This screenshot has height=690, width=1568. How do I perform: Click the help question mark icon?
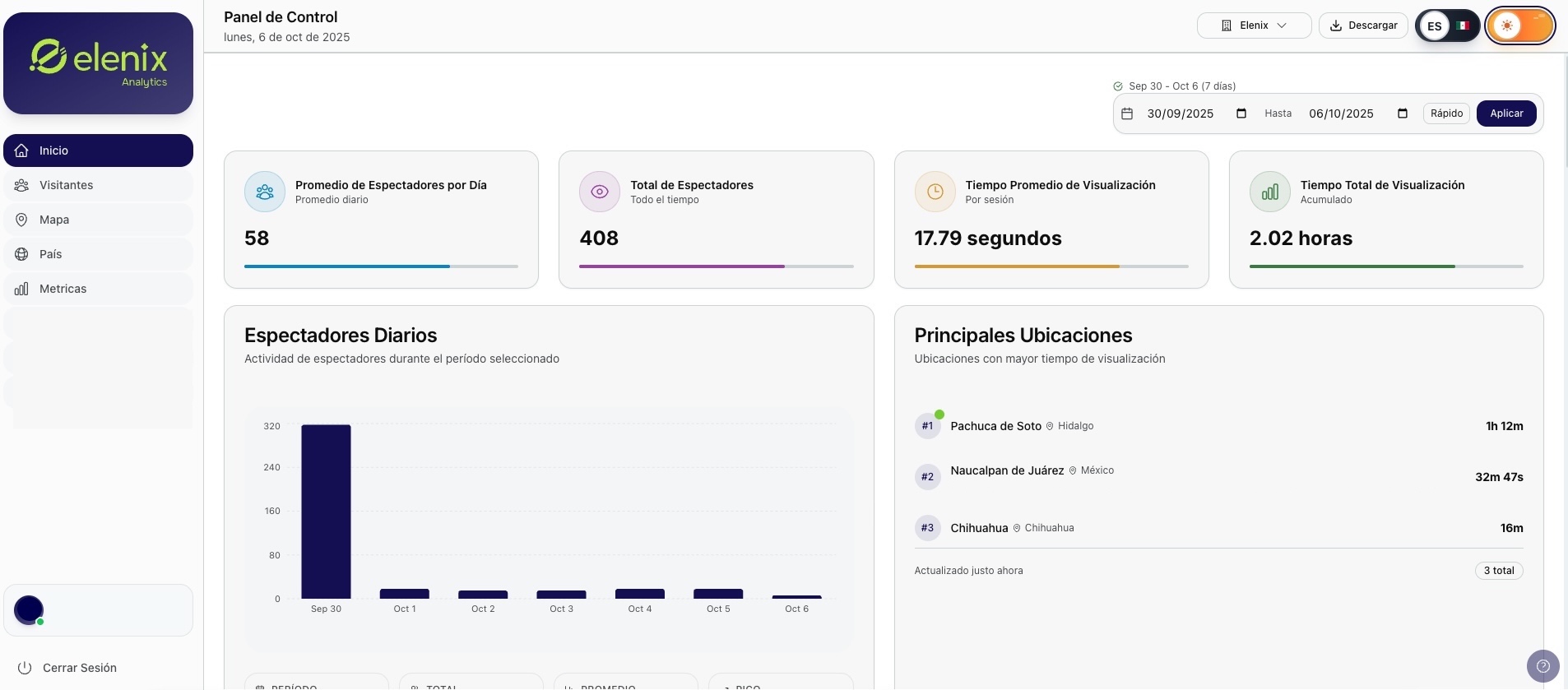[x=1542, y=666]
